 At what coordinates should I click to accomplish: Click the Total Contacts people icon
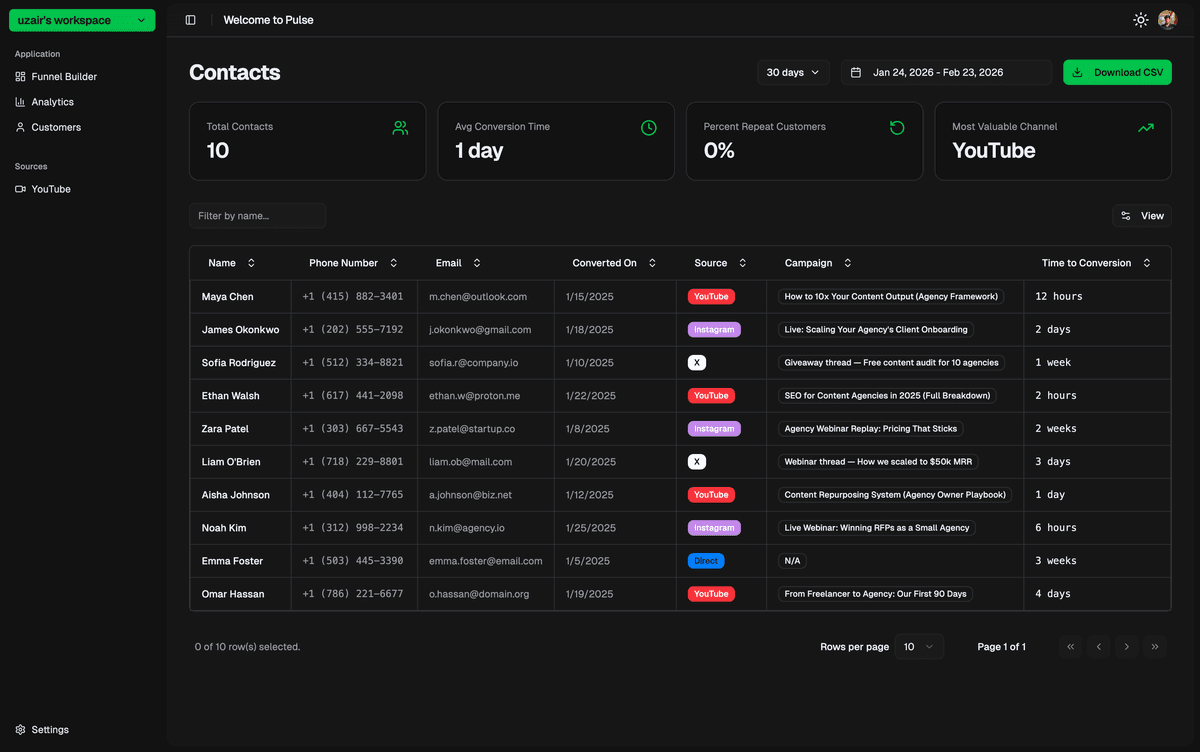400,128
